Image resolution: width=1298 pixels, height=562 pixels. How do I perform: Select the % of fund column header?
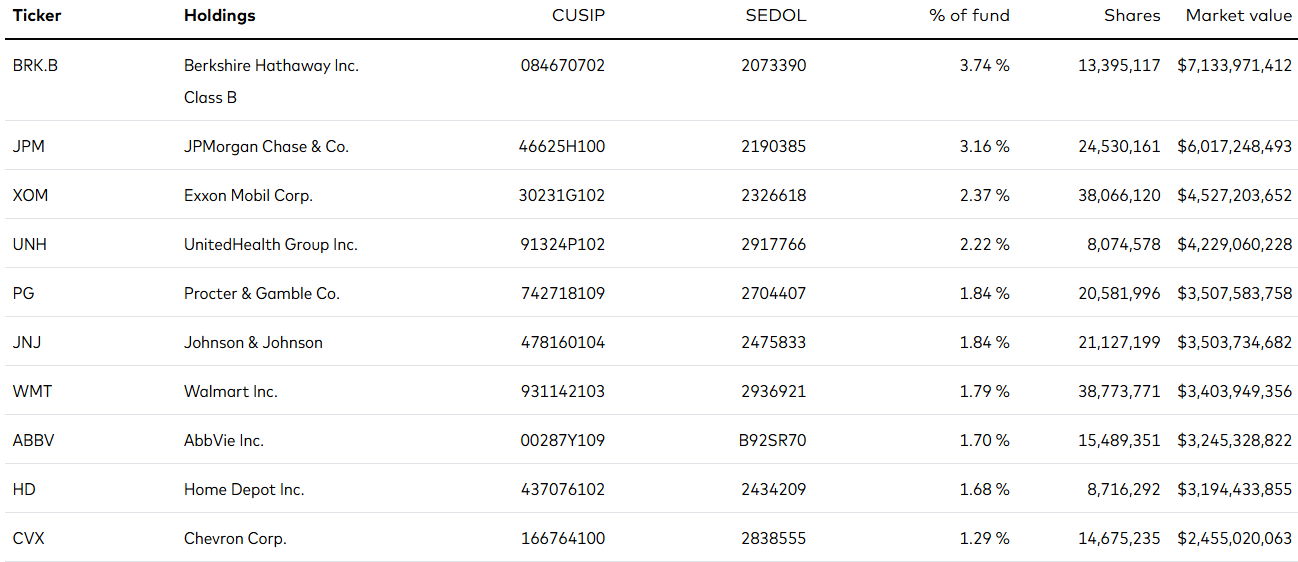969,16
